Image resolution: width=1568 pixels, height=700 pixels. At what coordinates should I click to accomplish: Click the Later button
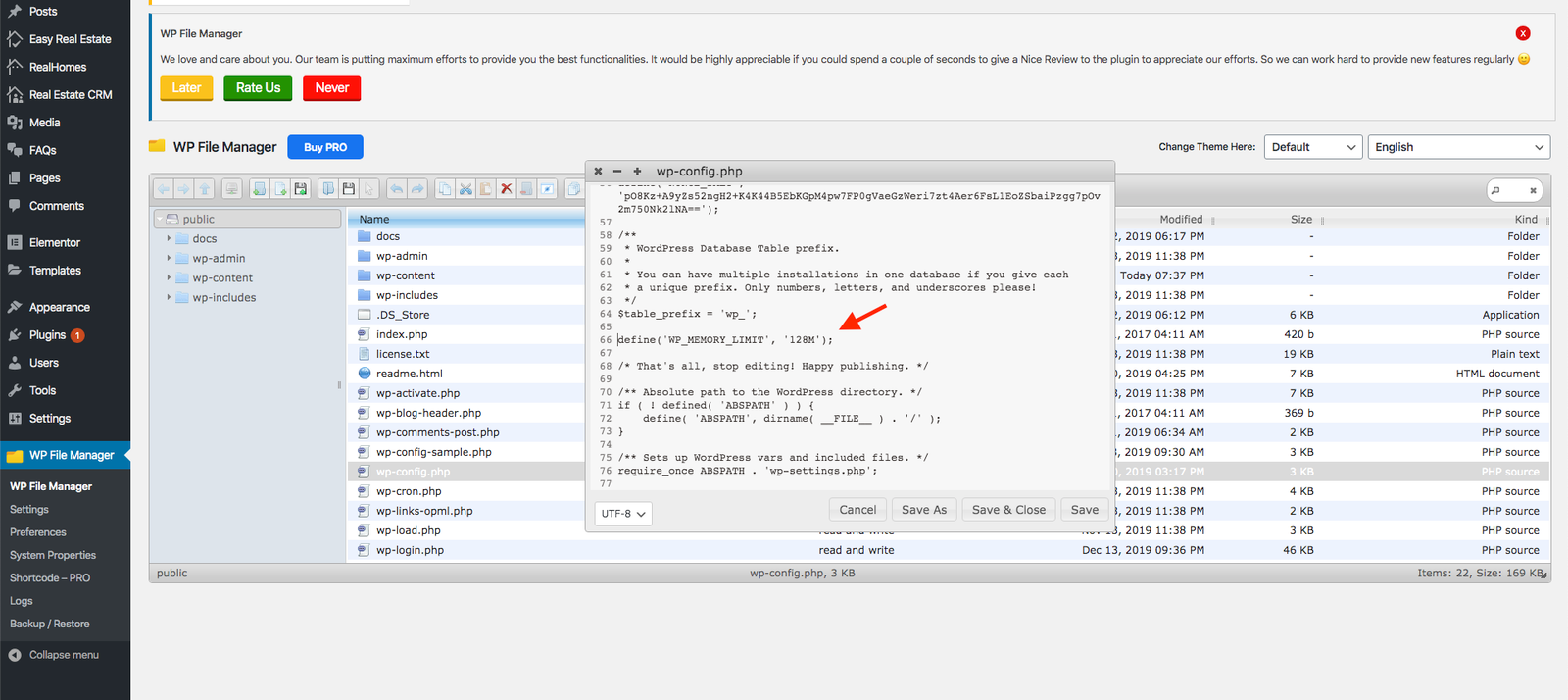(x=186, y=88)
